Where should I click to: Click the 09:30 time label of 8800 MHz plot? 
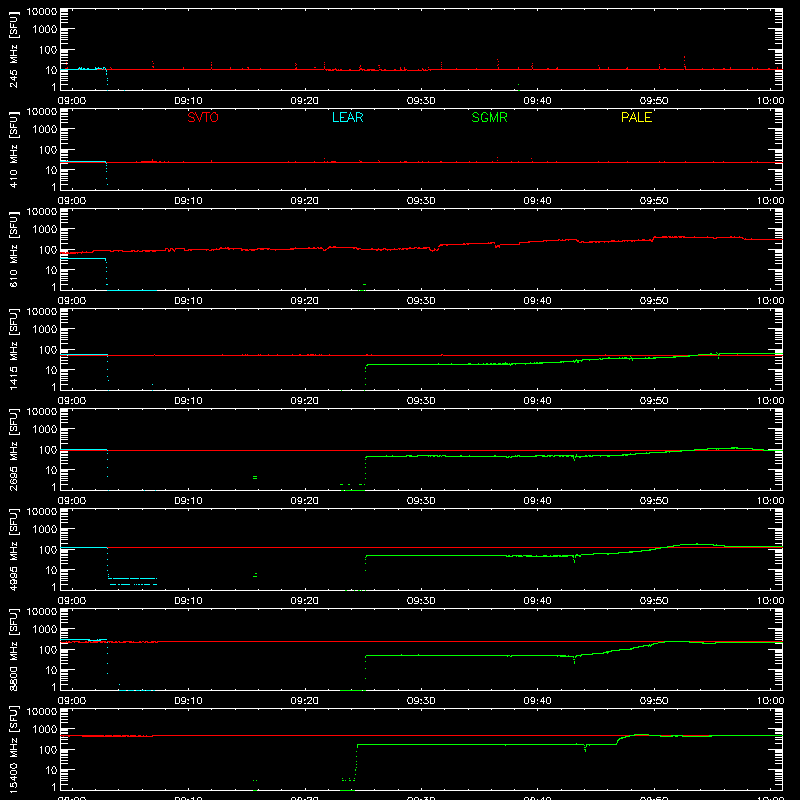click(421, 701)
